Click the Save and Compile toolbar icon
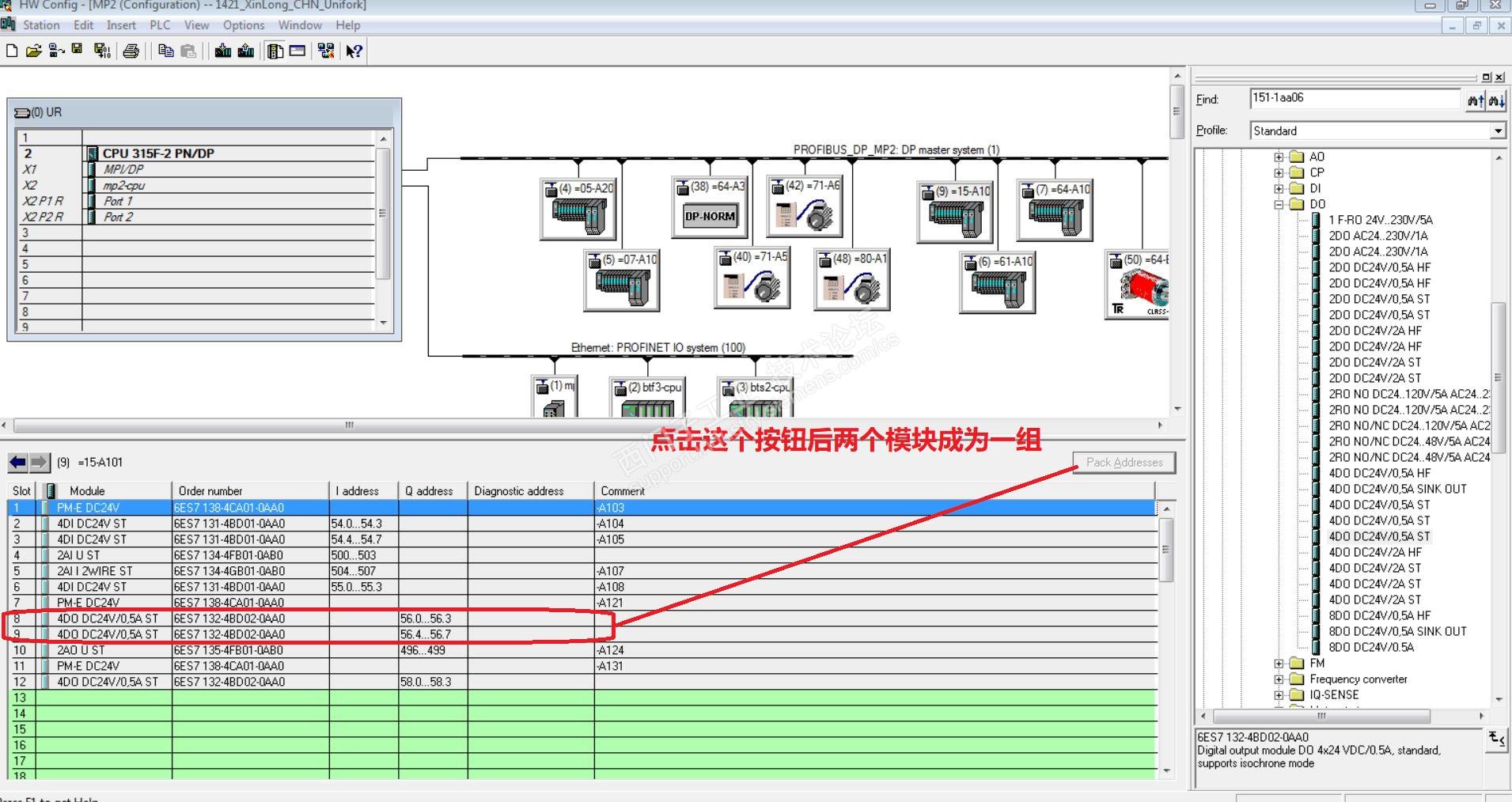The image size is (1512, 802). click(101, 51)
